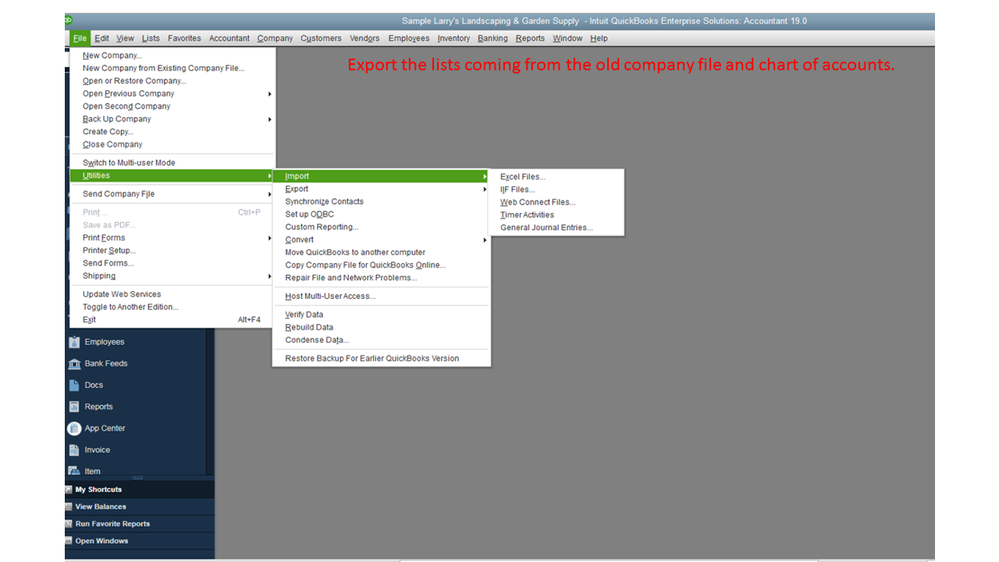
Task: Launch App Center from sidebar icon
Action: point(74,428)
